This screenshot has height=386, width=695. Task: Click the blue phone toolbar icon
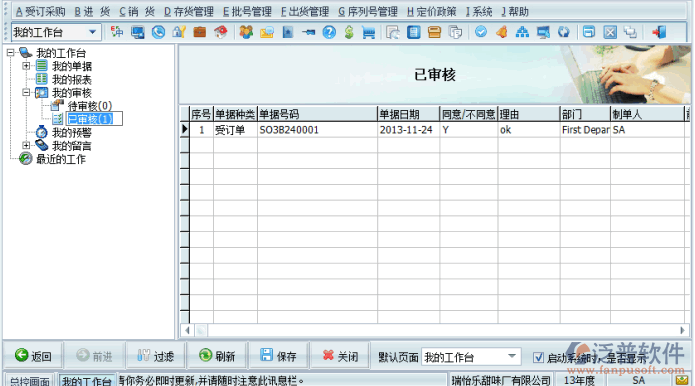(x=158, y=32)
